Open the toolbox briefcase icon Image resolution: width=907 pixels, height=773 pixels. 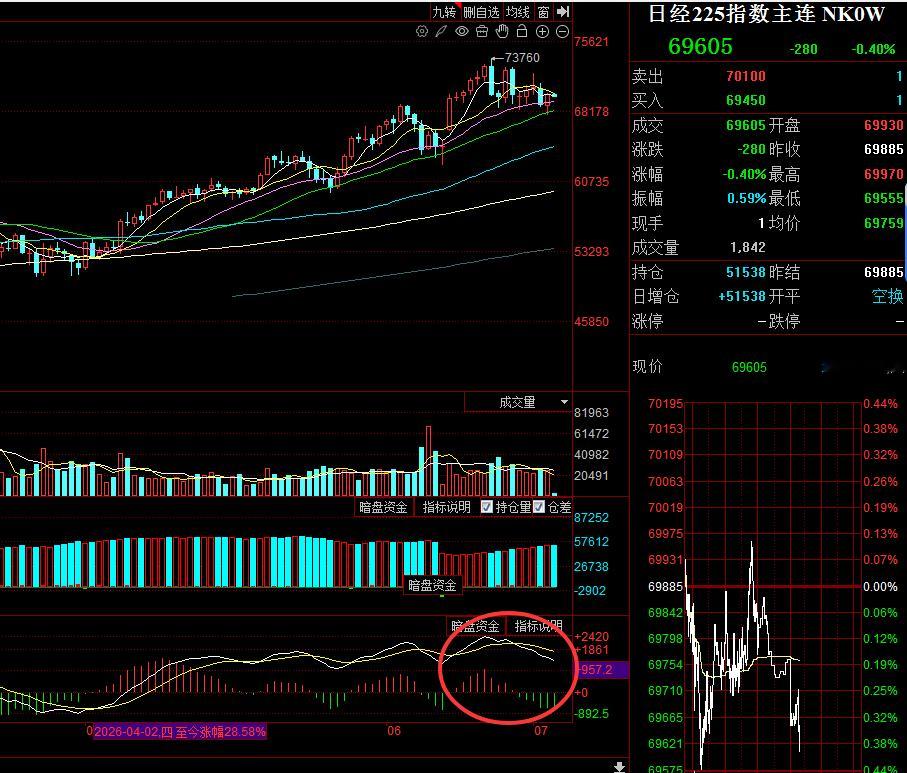[482, 31]
